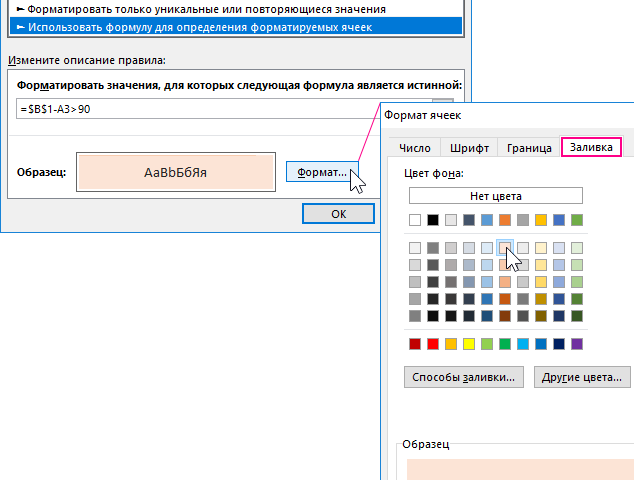This screenshot has height=480, width=634.
Task: Pick orange swatch in top color row
Action: point(505,220)
